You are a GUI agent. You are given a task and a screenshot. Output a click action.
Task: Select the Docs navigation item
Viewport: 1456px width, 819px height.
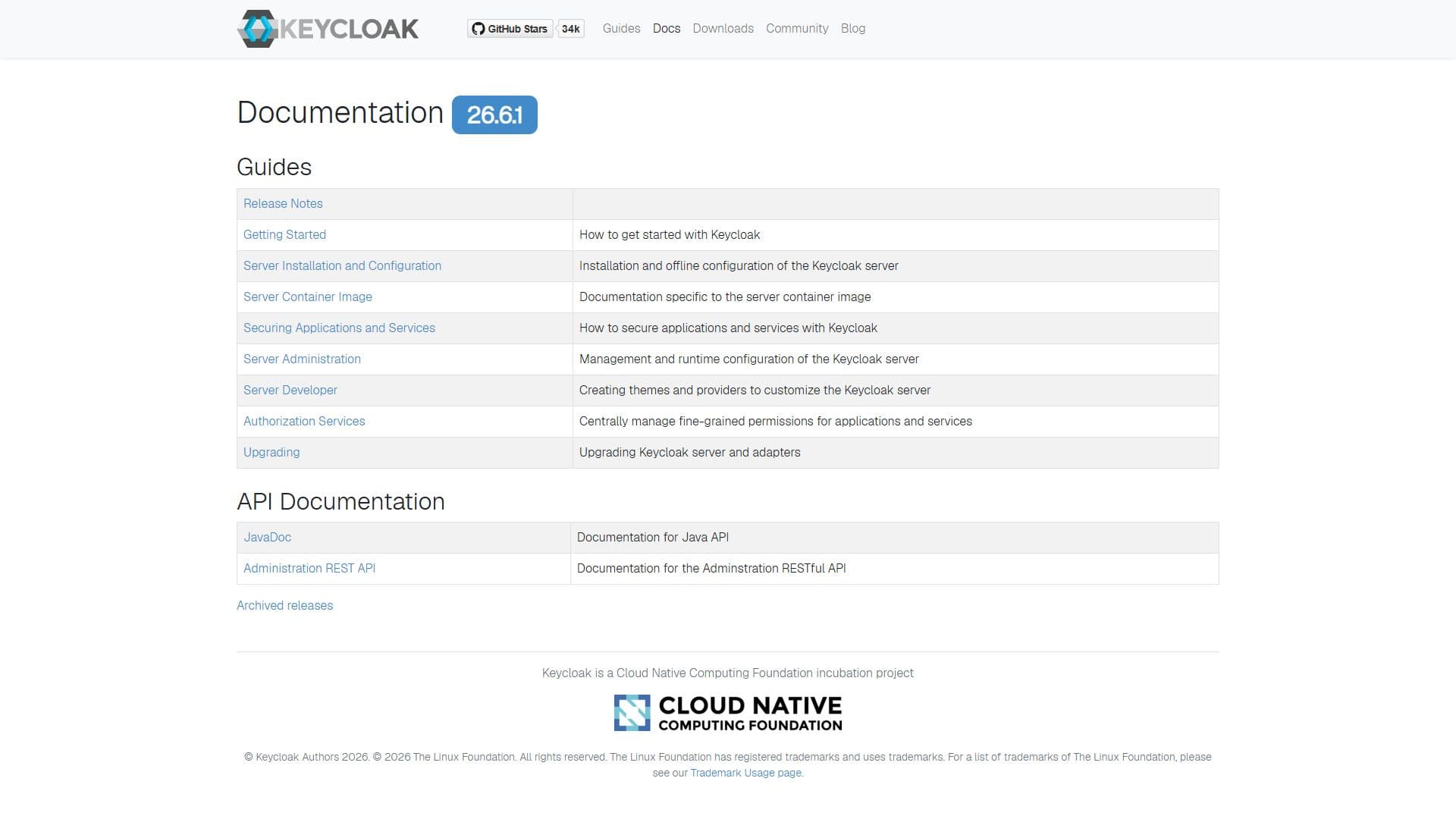pyautogui.click(x=667, y=29)
